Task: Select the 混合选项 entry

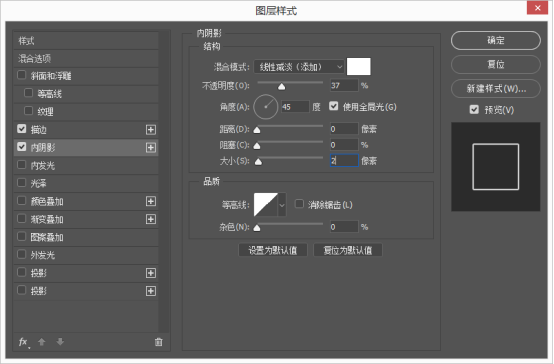Action: click(x=86, y=59)
